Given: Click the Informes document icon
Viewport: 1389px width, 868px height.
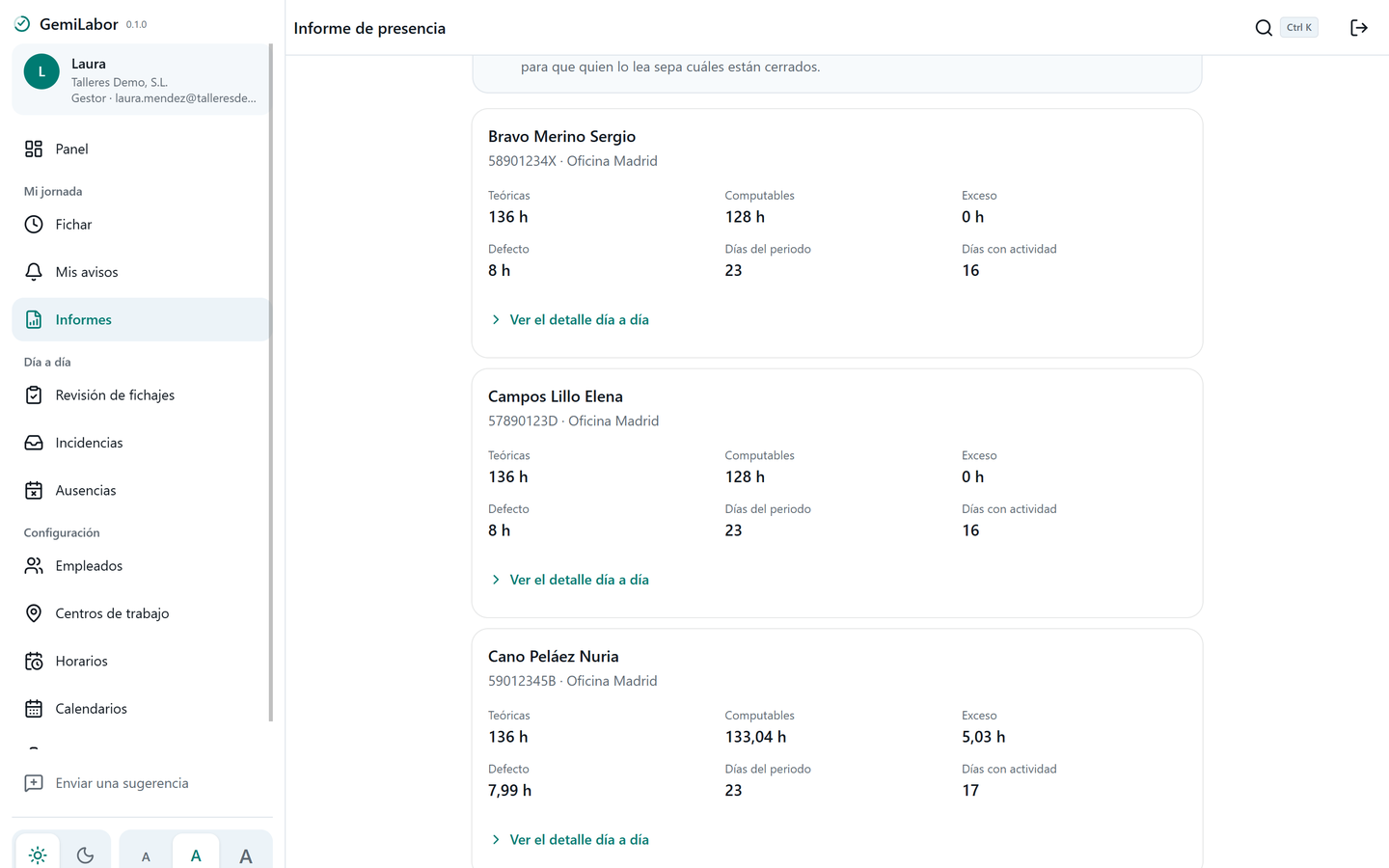Looking at the screenshot, I should pos(34,319).
